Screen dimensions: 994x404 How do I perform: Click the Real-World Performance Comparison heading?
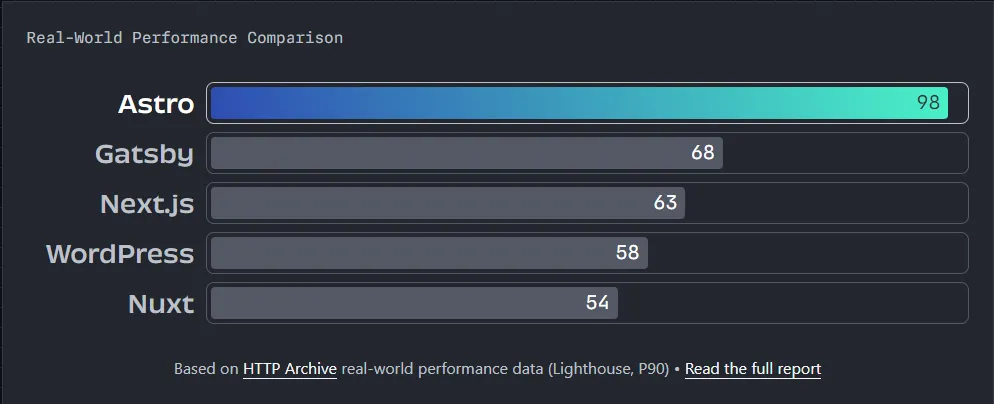tap(184, 38)
